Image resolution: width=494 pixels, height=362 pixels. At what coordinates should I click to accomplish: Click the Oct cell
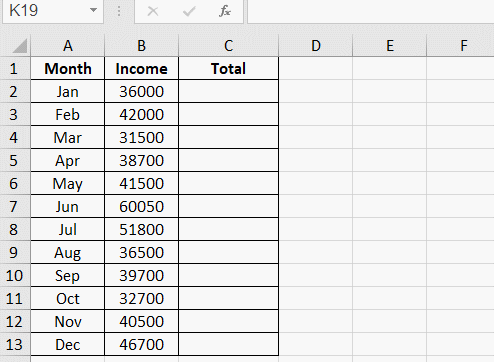point(68,299)
